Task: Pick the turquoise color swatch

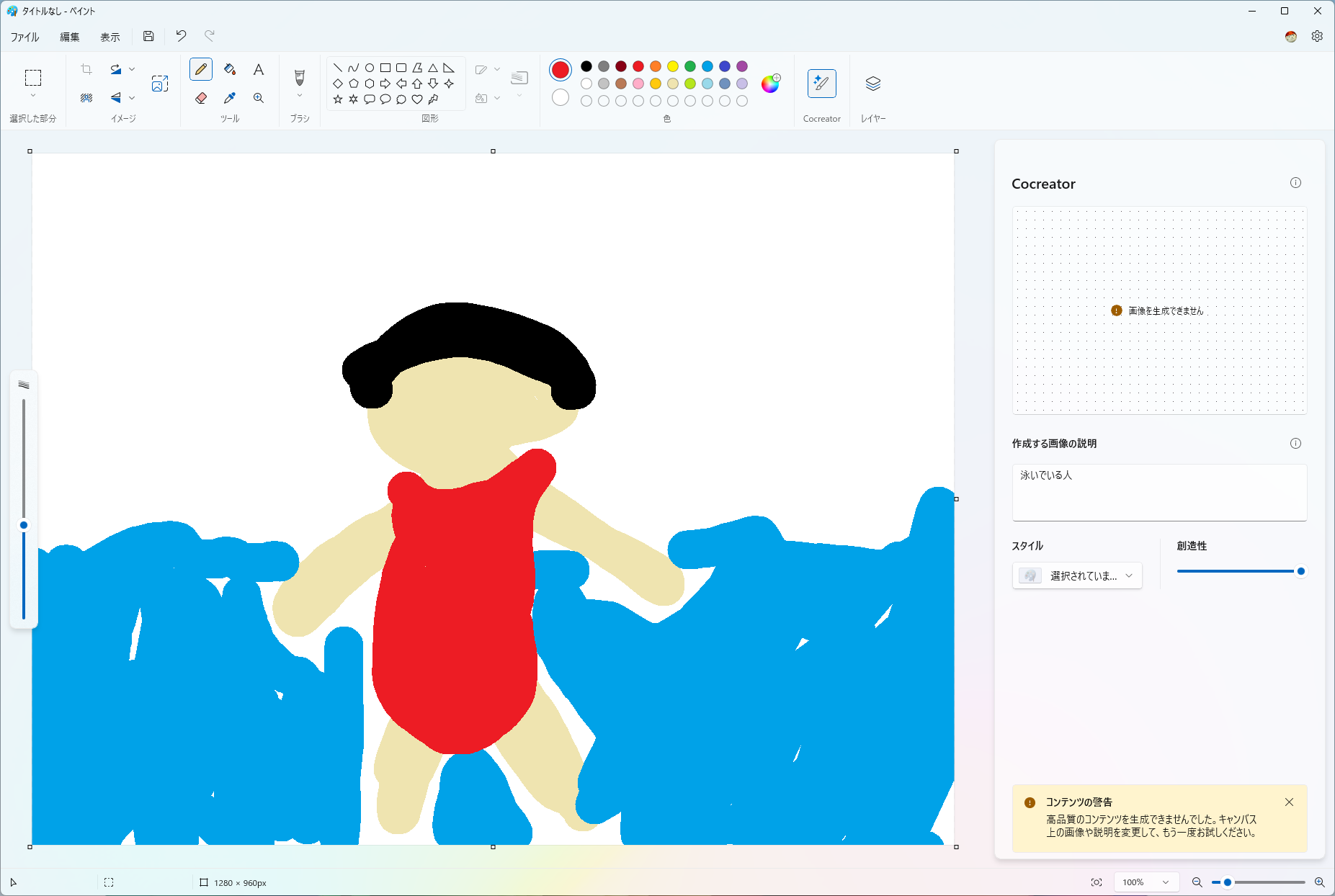Action: (x=707, y=66)
